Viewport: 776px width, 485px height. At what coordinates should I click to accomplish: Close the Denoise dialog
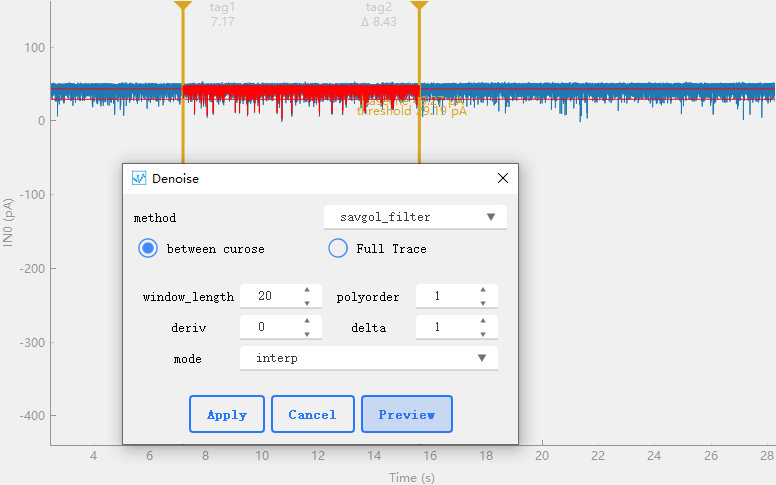(503, 178)
